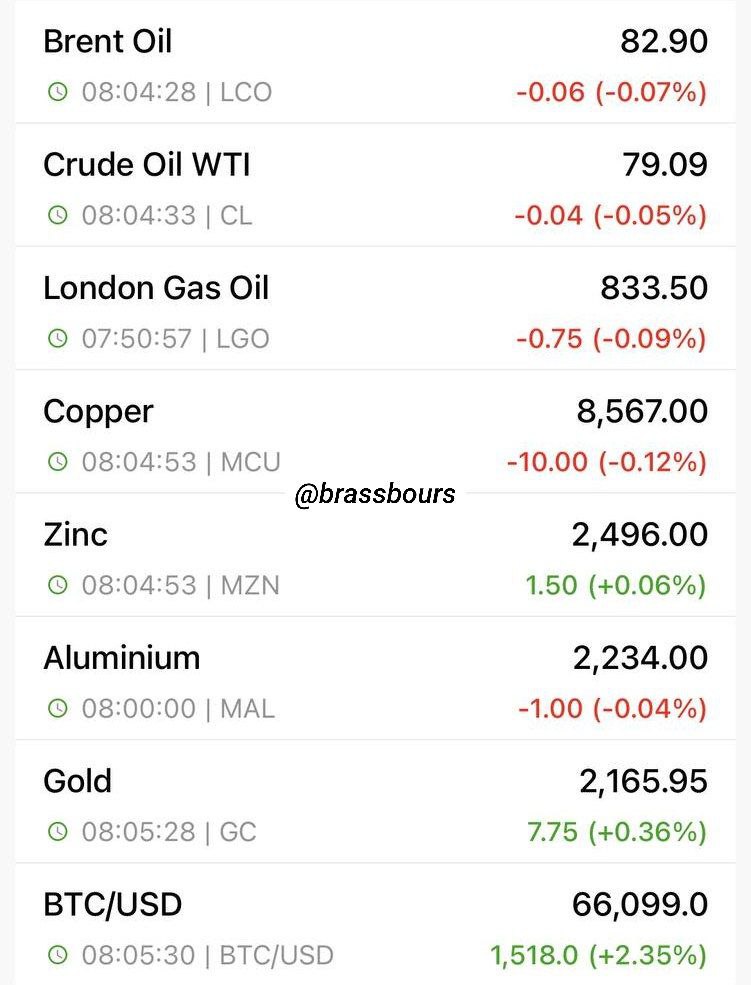The width and height of the screenshot is (751, 985).
Task: Click the BTC/USD change +2.35%
Action: coord(647,955)
